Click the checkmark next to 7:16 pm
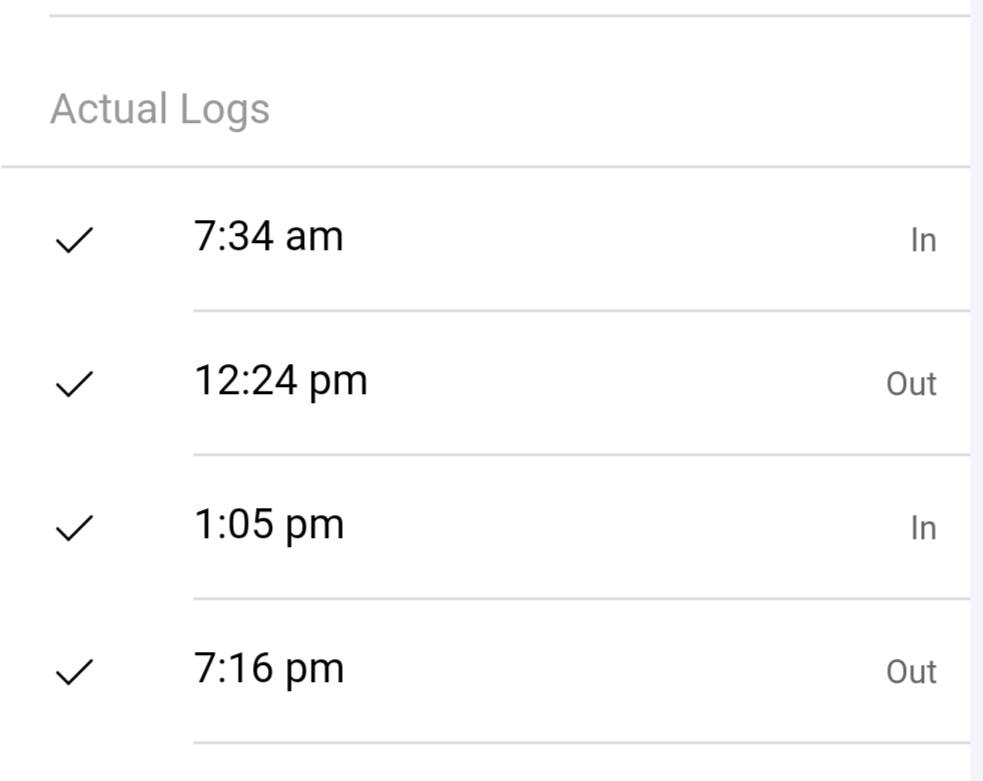This screenshot has height=781, width=983. 74,672
